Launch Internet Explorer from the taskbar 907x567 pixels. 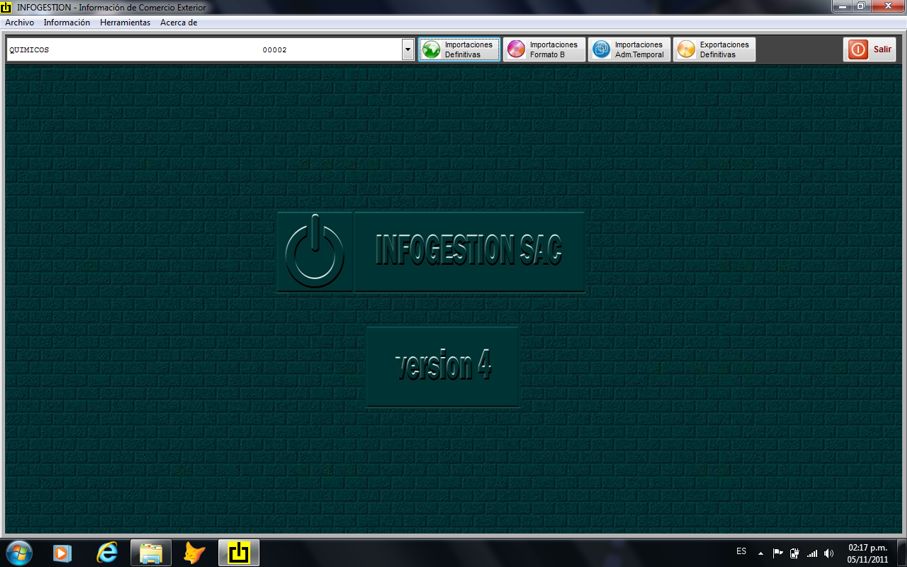coord(106,552)
